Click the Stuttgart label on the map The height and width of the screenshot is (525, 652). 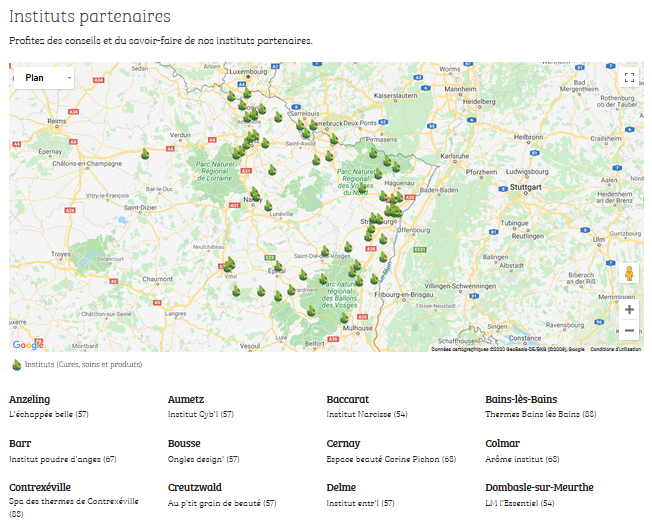(x=526, y=187)
